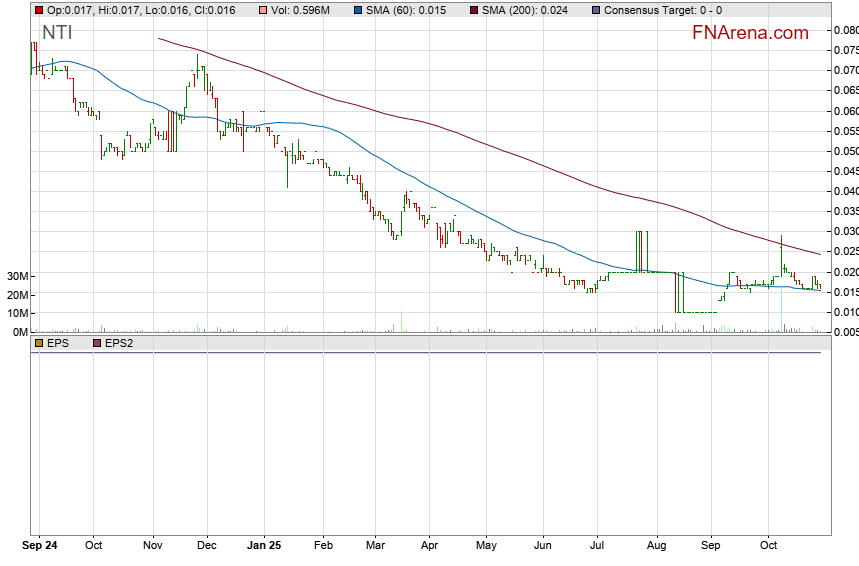Click the blue SMA (60) legend swatch
This screenshot has width=859, height=566.
[x=360, y=10]
